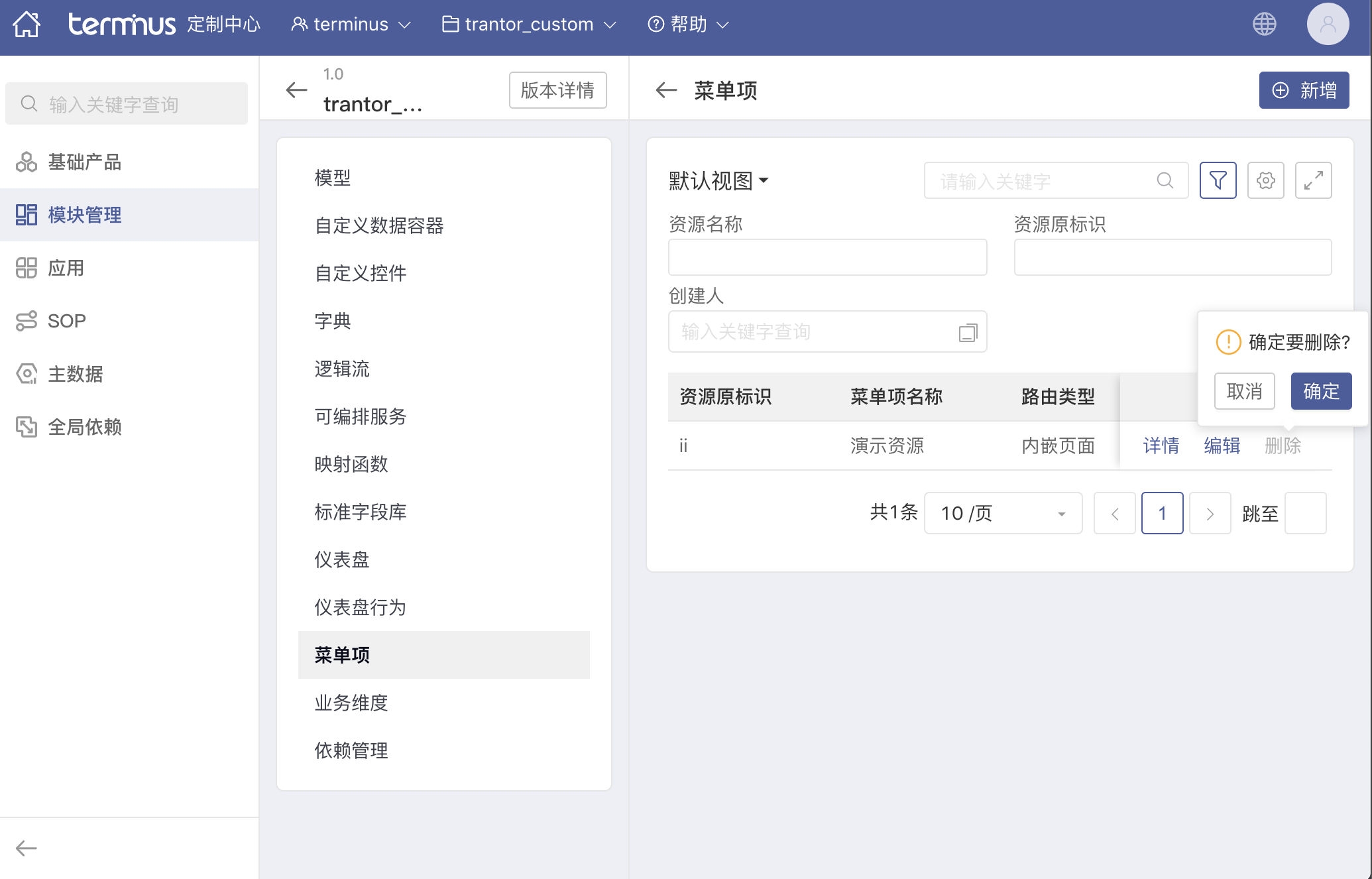Select the highlighted 菜单项 entry
1372x879 pixels.
coord(443,655)
